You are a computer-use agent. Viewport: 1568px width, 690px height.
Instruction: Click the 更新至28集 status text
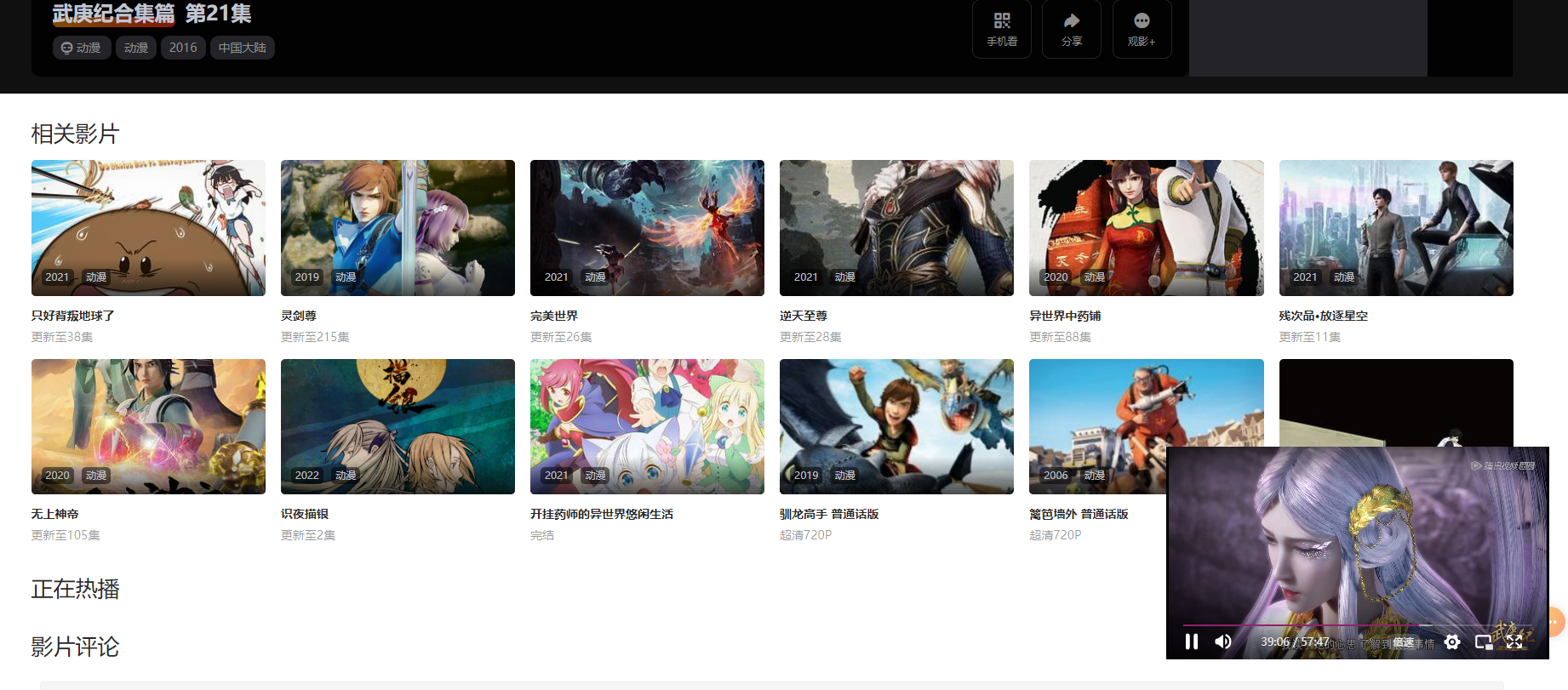click(x=810, y=337)
